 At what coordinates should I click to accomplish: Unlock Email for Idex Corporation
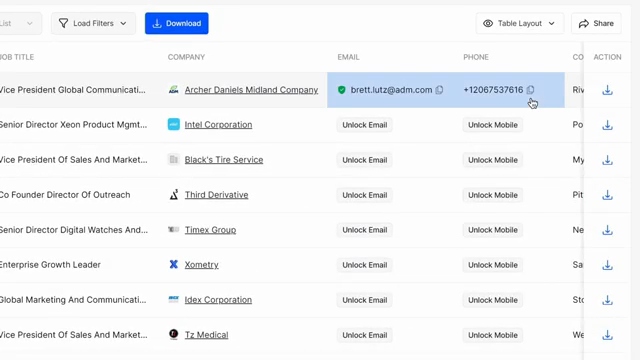(364, 300)
